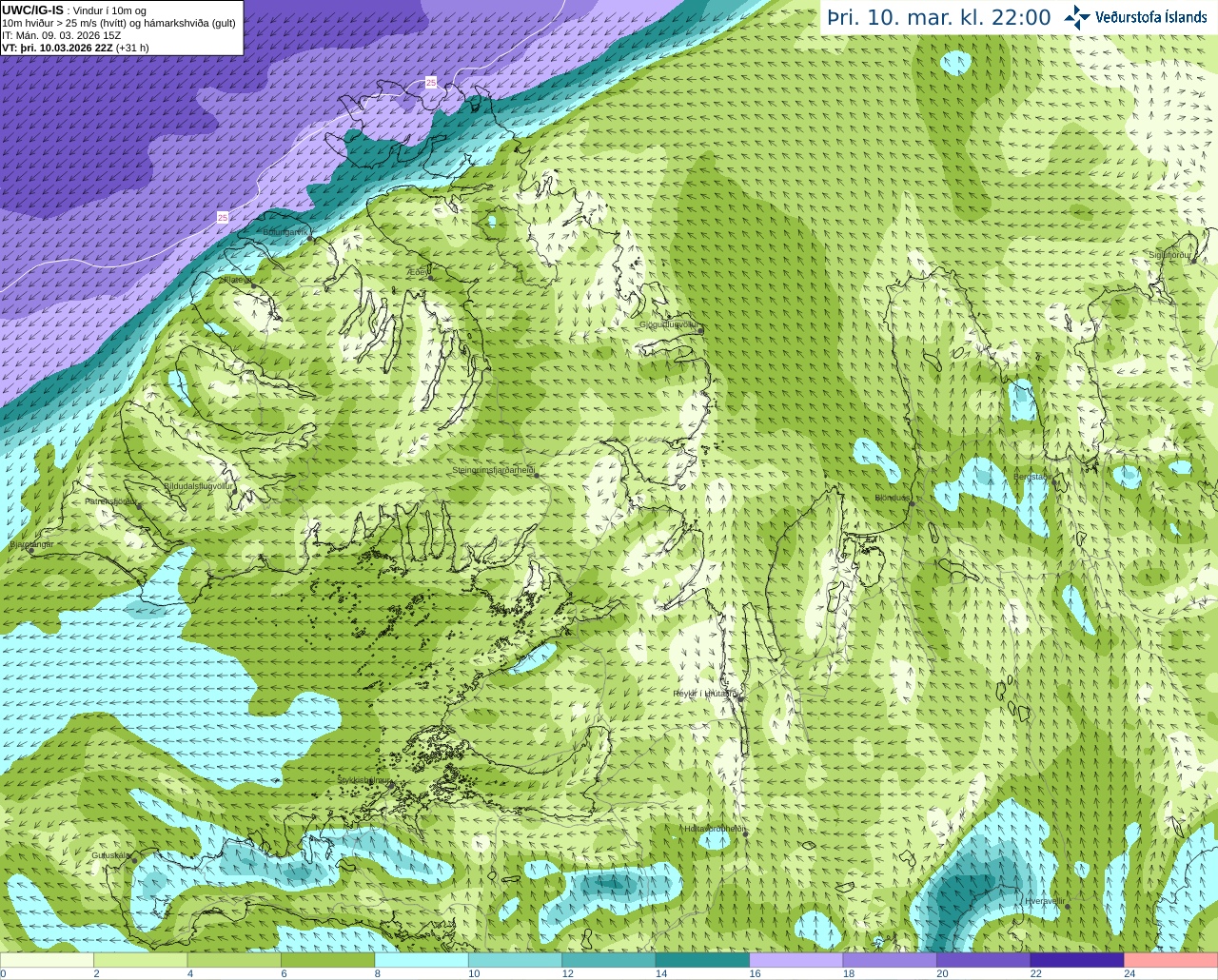The image size is (1218, 980).
Task: Click the Hveravellir station label
Action: click(1045, 901)
